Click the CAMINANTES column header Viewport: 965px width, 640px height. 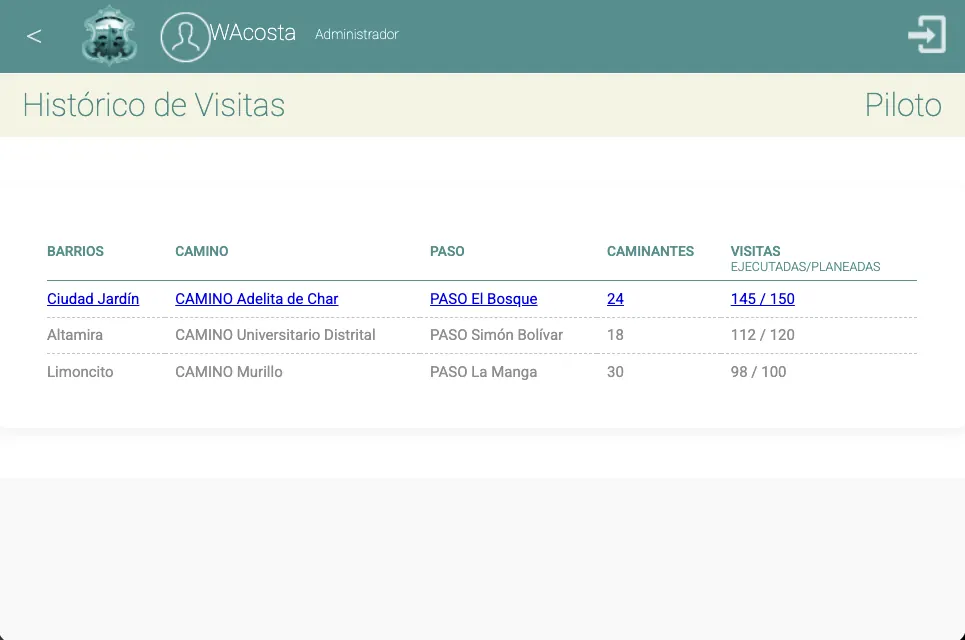[651, 251]
